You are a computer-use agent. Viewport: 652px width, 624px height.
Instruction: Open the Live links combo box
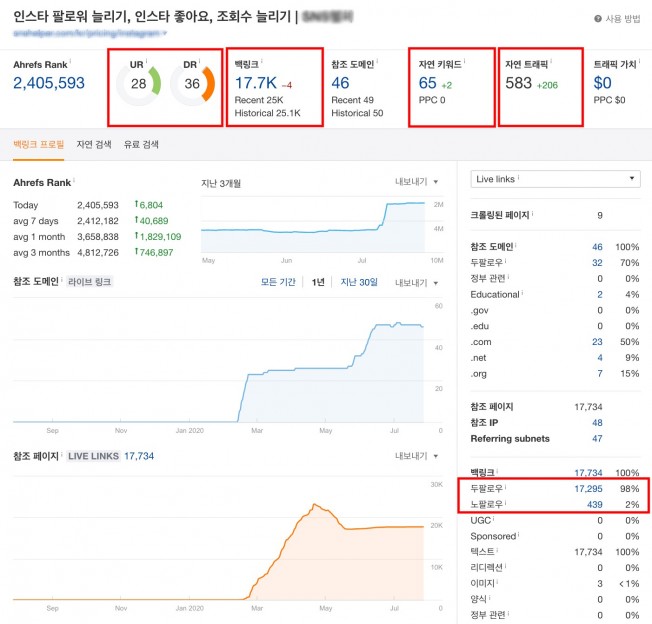click(x=556, y=179)
